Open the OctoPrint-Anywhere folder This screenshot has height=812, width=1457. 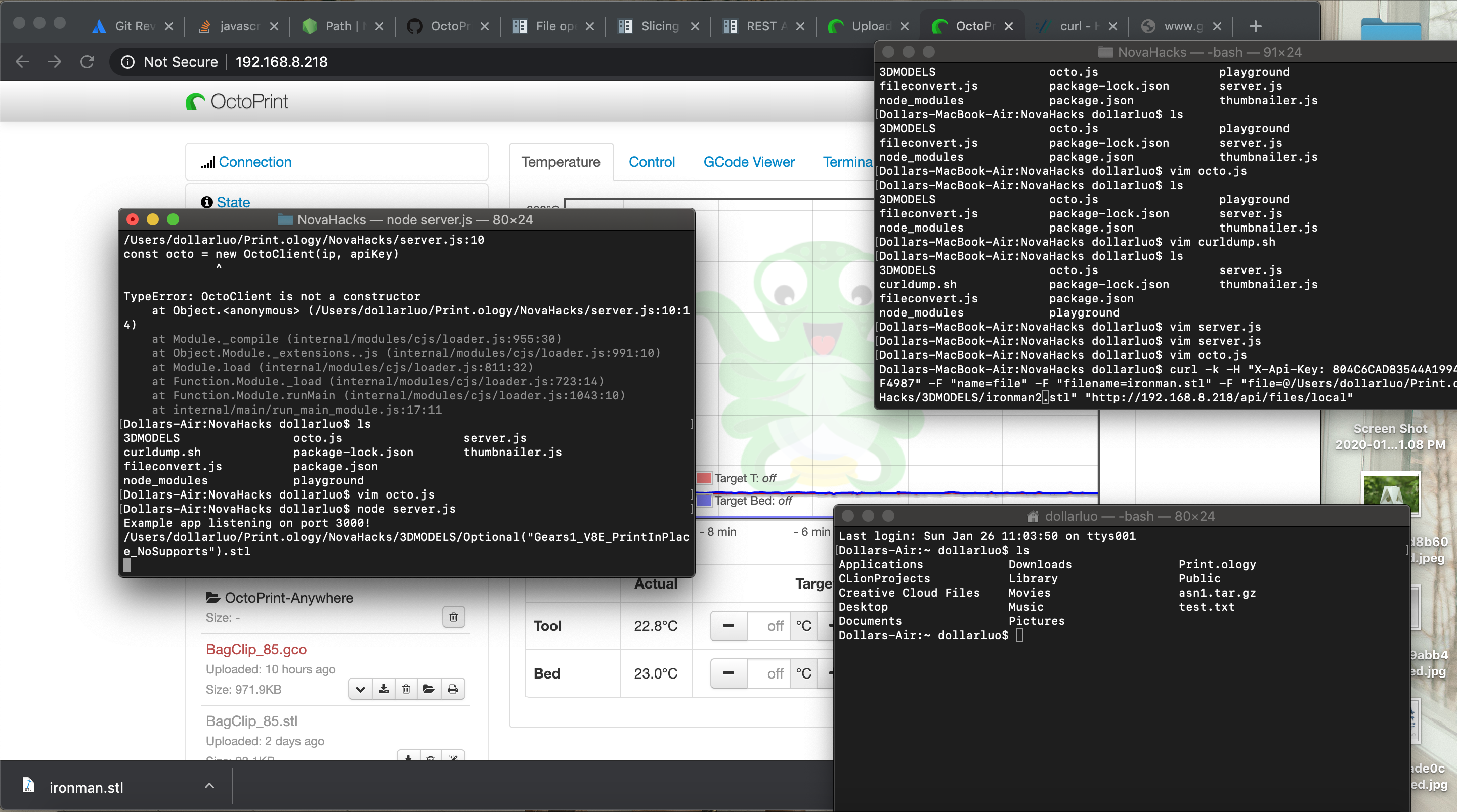288,598
